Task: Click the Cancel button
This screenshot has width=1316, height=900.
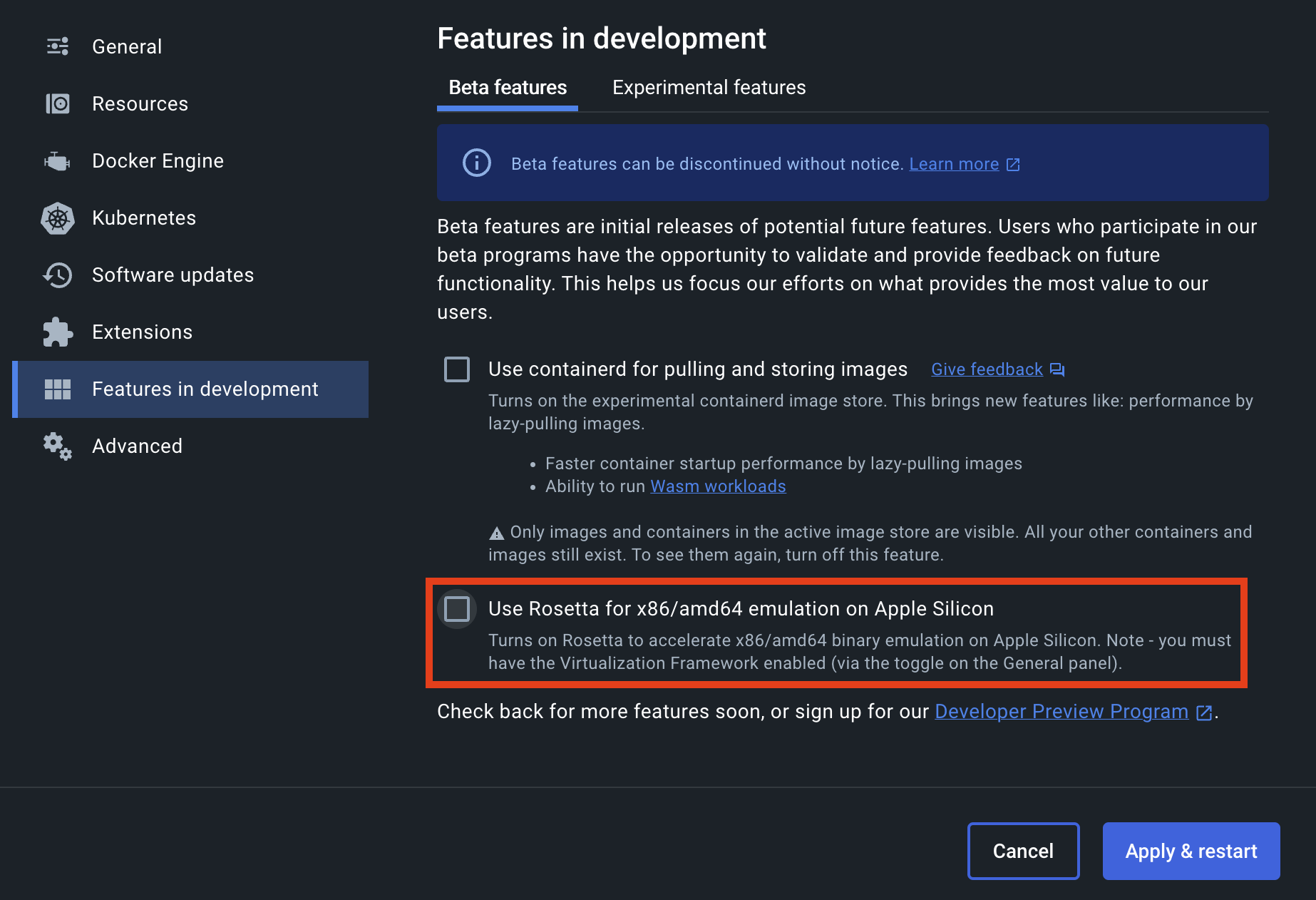Action: 1023,851
